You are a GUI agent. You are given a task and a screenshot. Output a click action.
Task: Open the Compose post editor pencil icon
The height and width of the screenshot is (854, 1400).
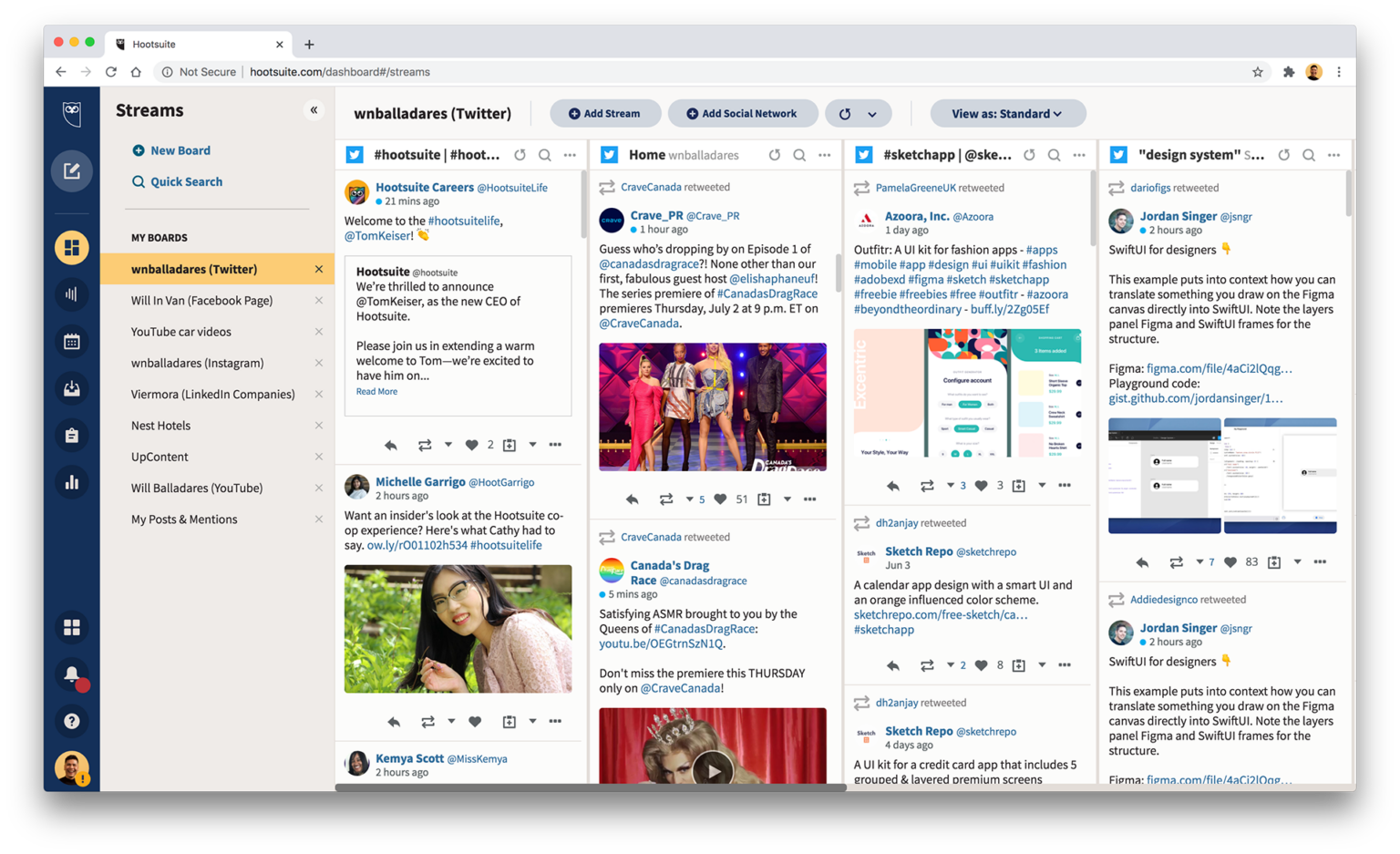click(71, 170)
